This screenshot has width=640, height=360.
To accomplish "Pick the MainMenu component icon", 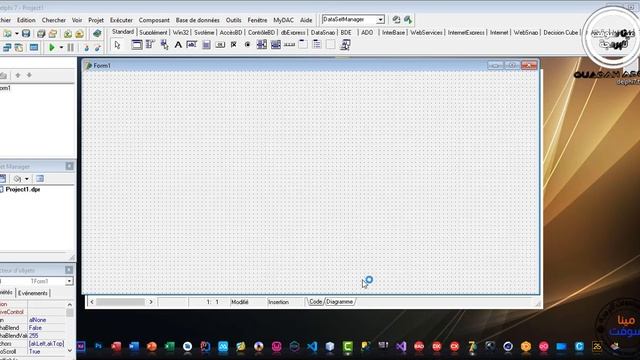I will tap(150, 45).
